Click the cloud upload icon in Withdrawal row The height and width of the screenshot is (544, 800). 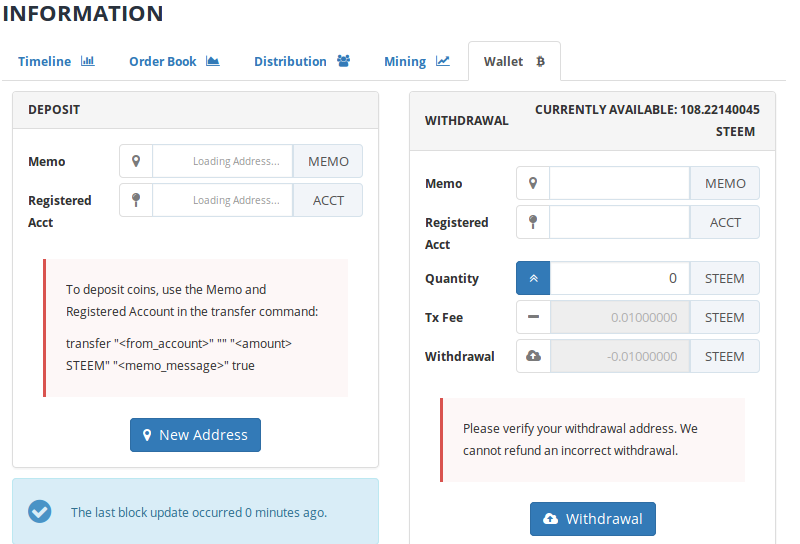tap(533, 356)
